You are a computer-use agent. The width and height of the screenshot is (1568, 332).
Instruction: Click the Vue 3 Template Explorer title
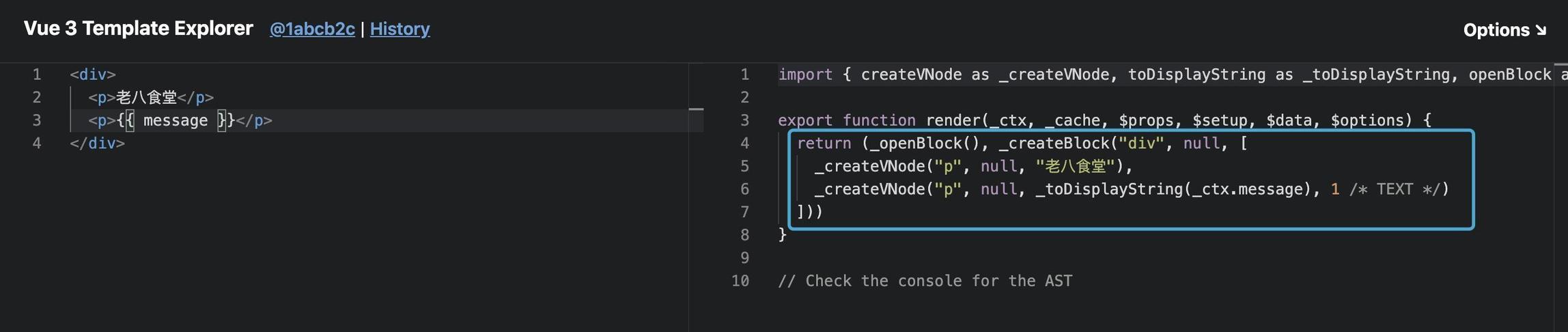pyautogui.click(x=139, y=28)
